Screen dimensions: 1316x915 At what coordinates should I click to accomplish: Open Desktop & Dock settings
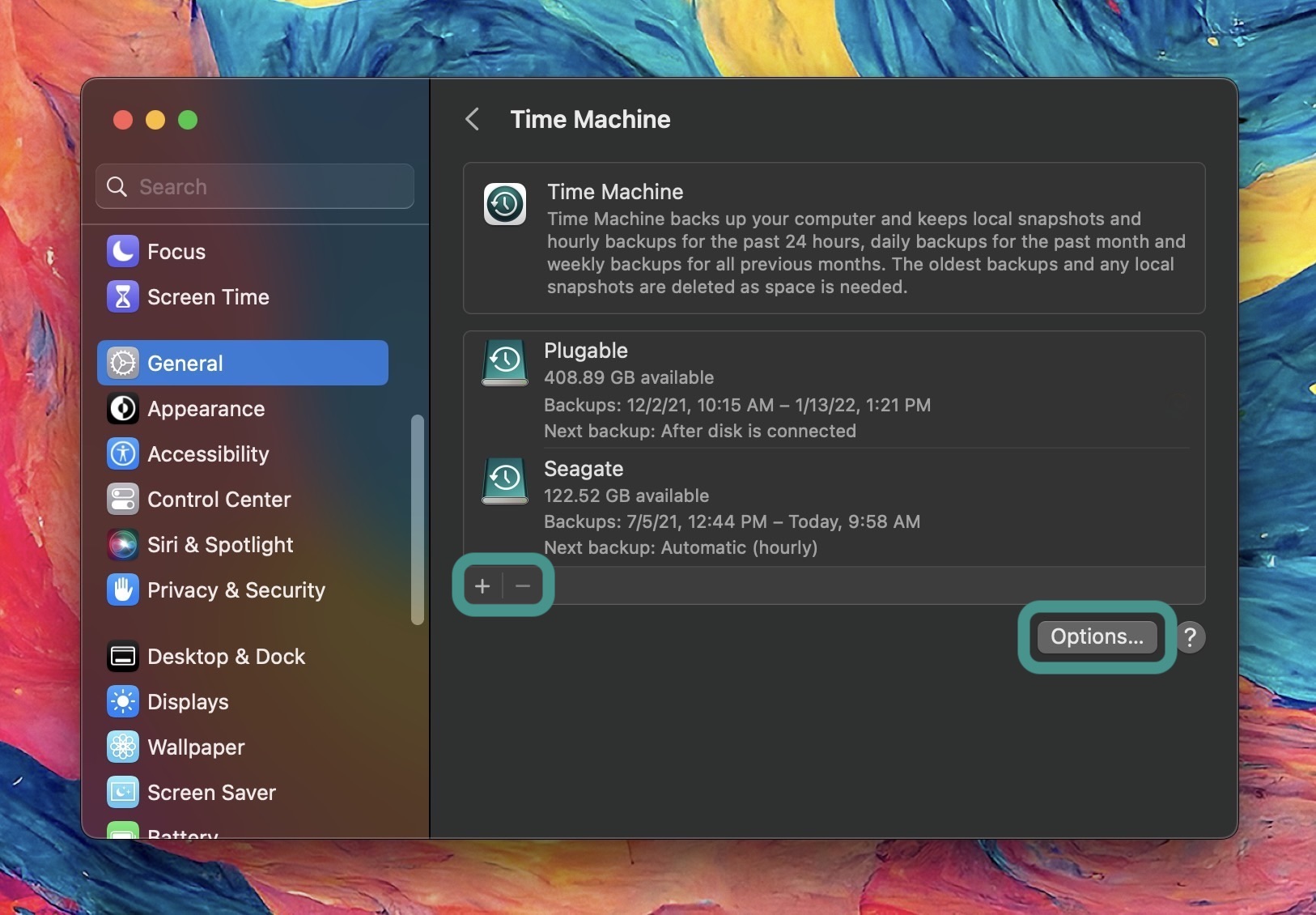[x=227, y=657]
